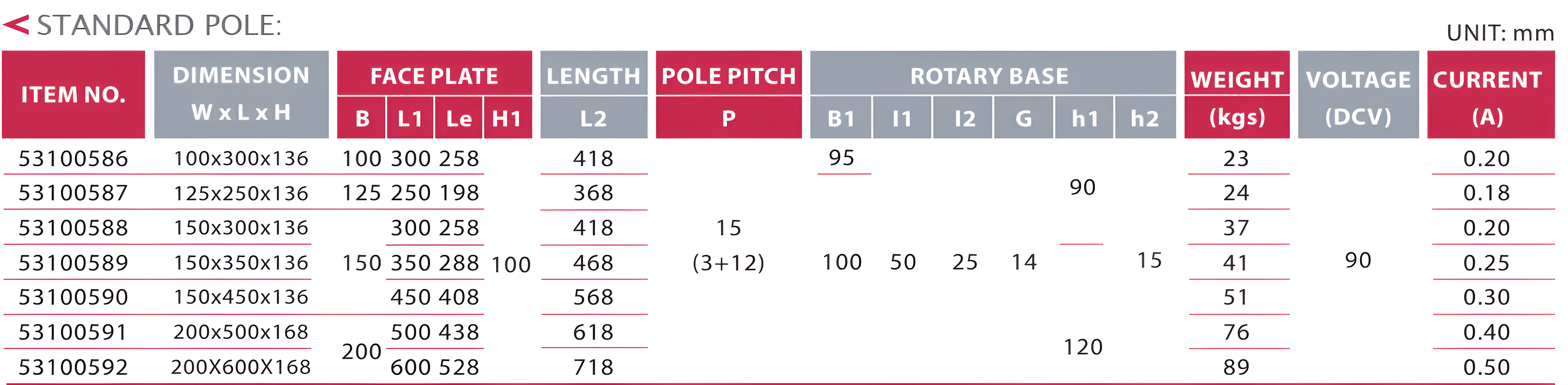The height and width of the screenshot is (385, 1568).
Task: Click the red arrow beside STANDARD POLE
Action: [x=17, y=25]
